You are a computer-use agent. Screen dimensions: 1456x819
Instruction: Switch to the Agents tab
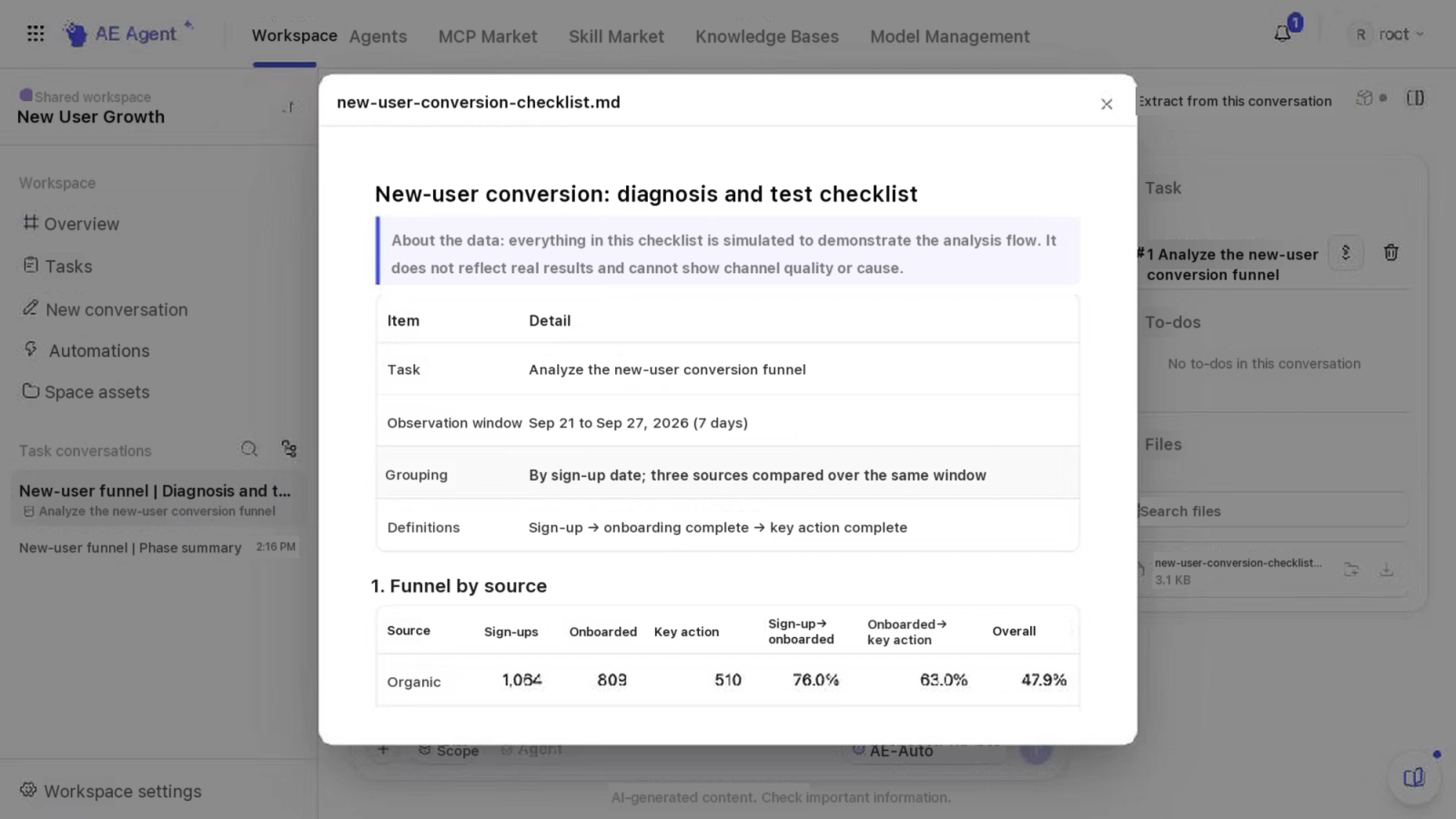point(378,36)
